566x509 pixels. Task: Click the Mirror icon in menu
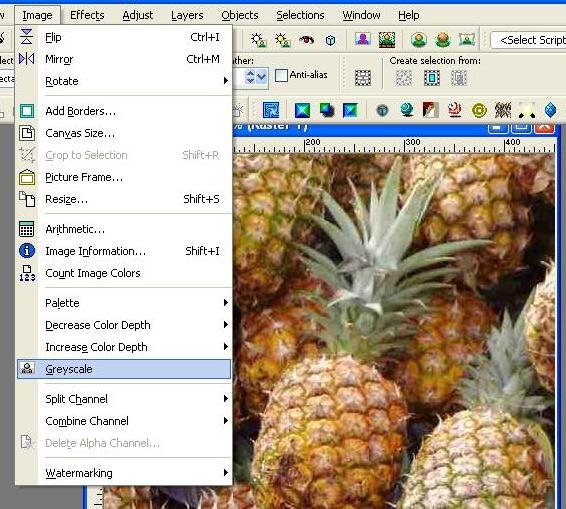26,58
